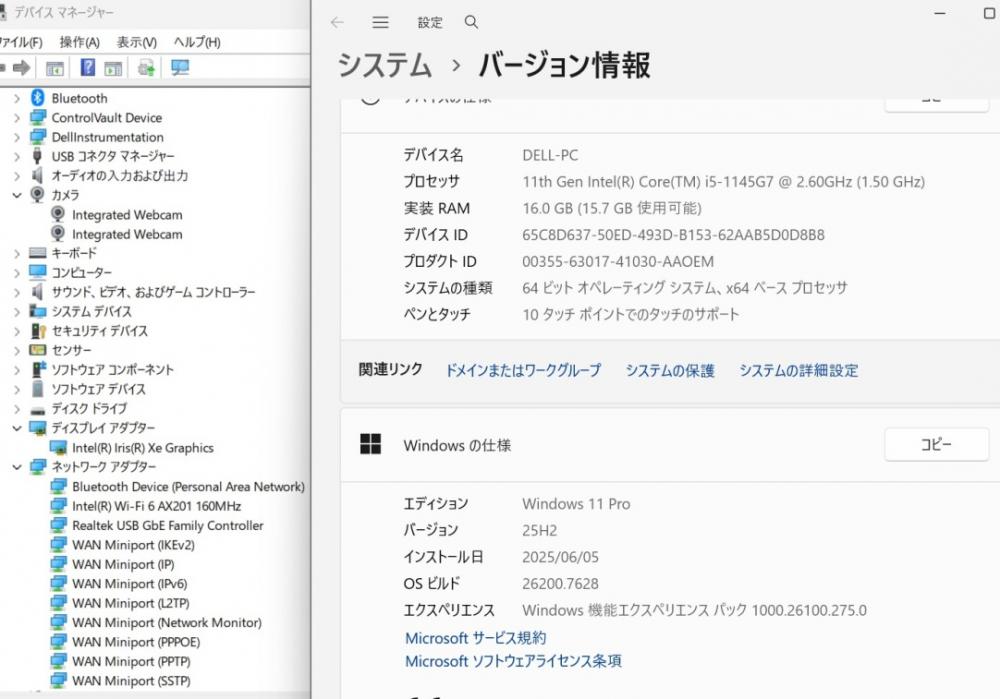The width and height of the screenshot is (1000, 699).
Task: Click the forward arrow in Device Manager toolbar
Action: click(x=21, y=68)
